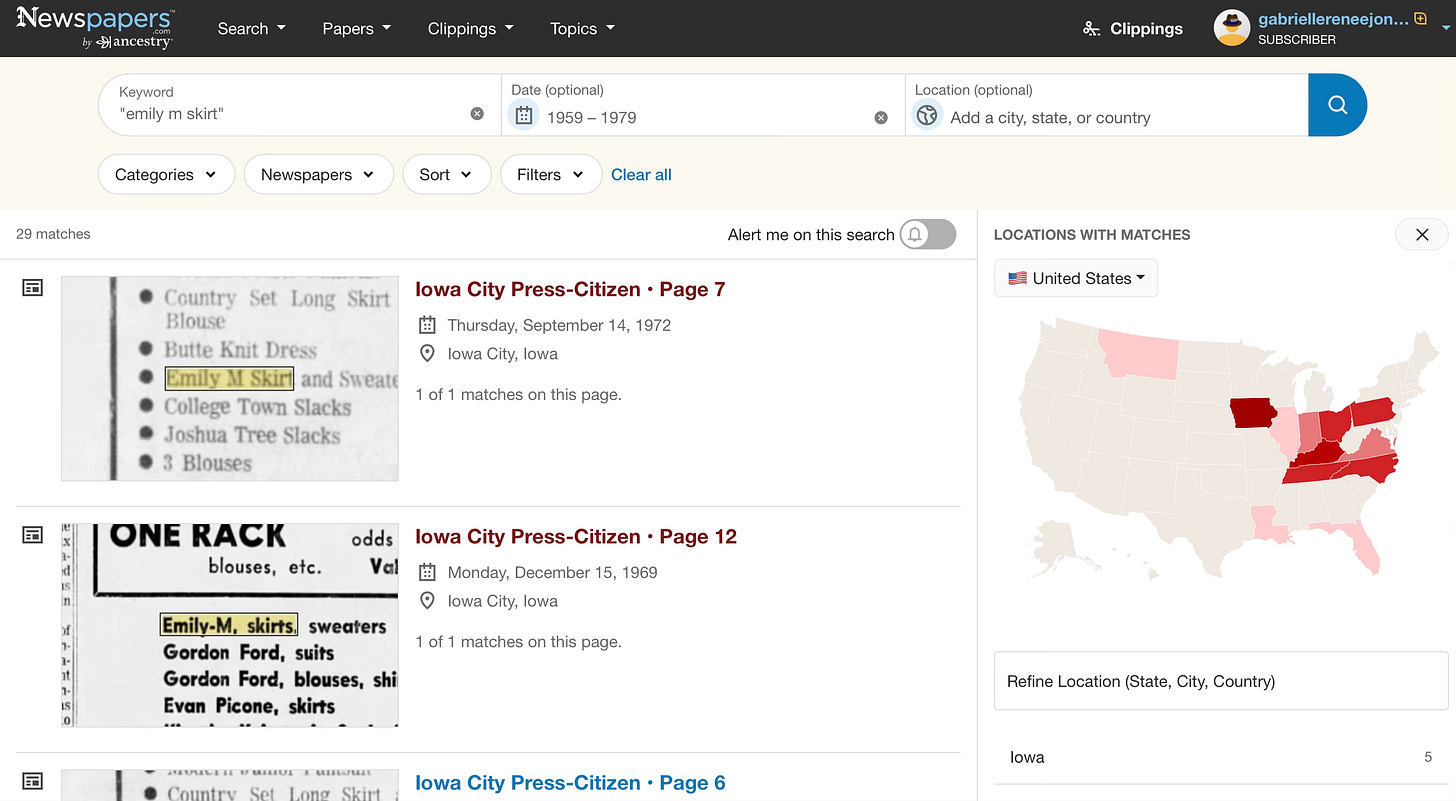Toggle Alert me on this search
1456x801 pixels.
pyautogui.click(x=927, y=234)
